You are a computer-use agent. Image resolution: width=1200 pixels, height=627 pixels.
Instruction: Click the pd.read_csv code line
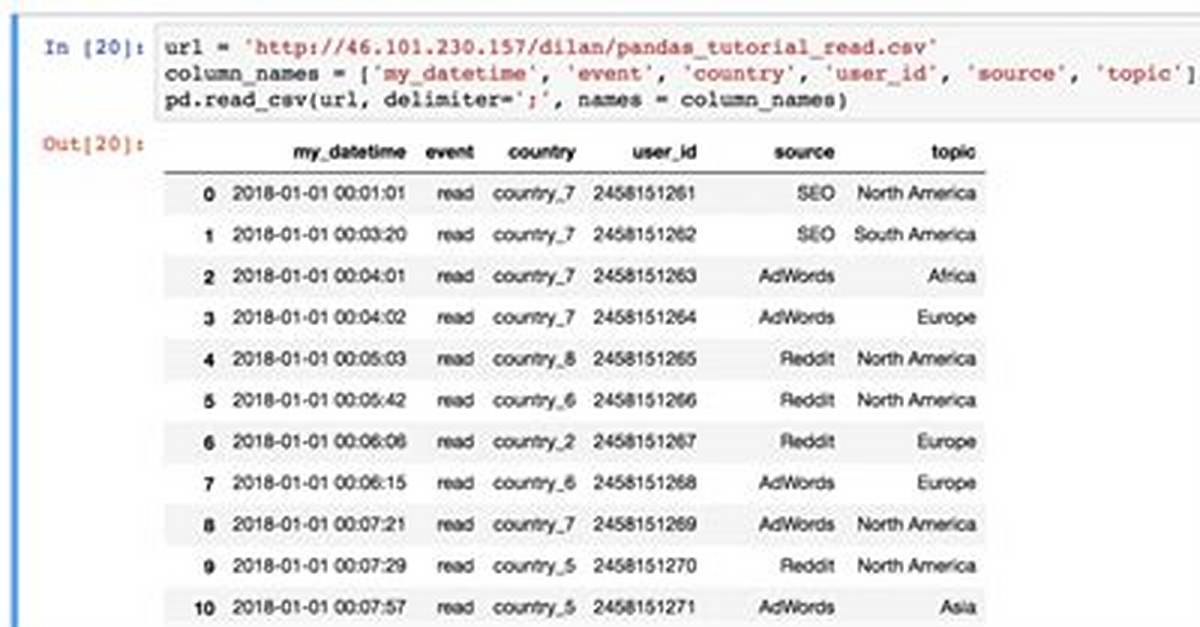click(506, 100)
